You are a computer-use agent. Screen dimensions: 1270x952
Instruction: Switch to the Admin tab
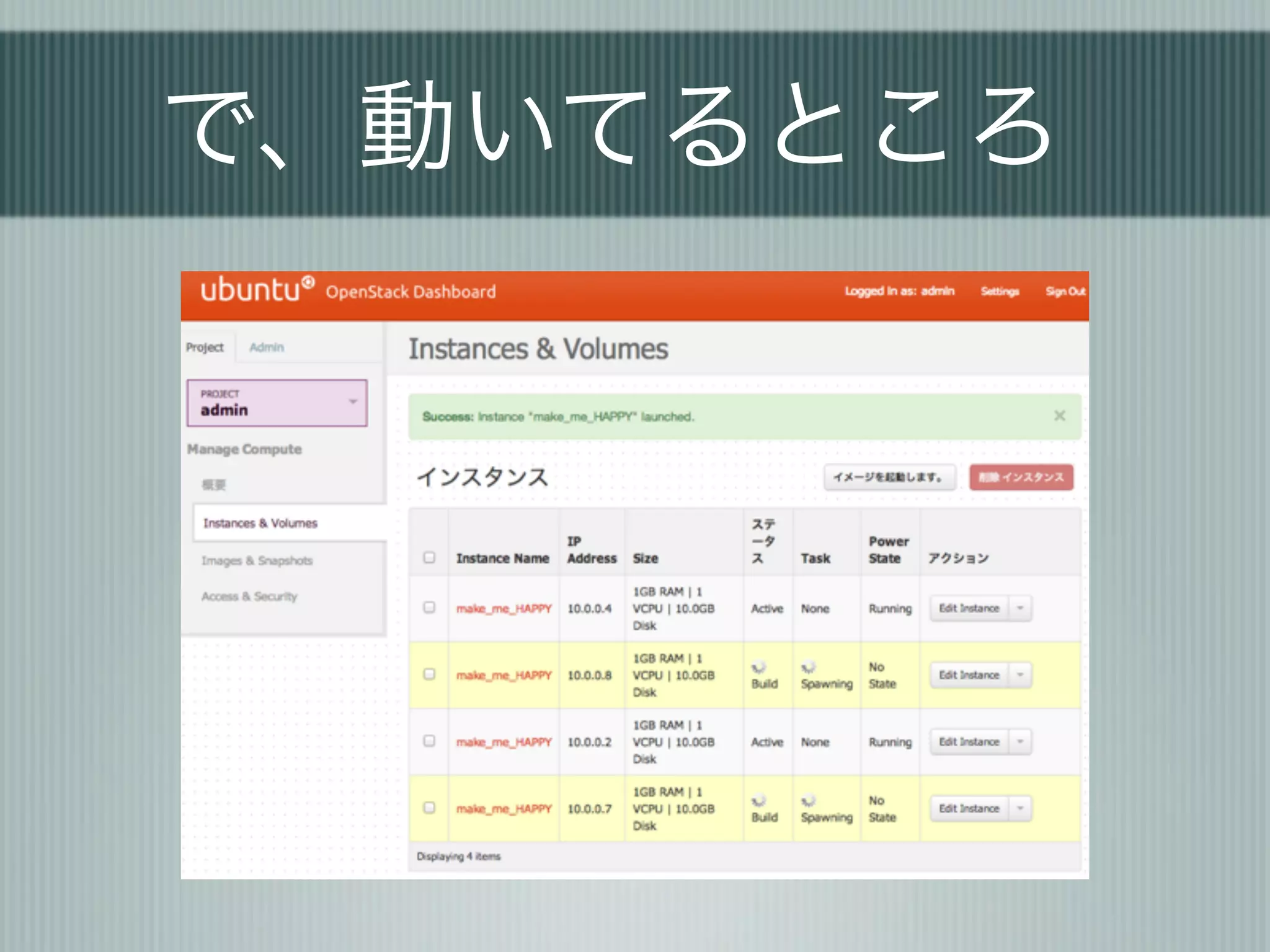267,347
